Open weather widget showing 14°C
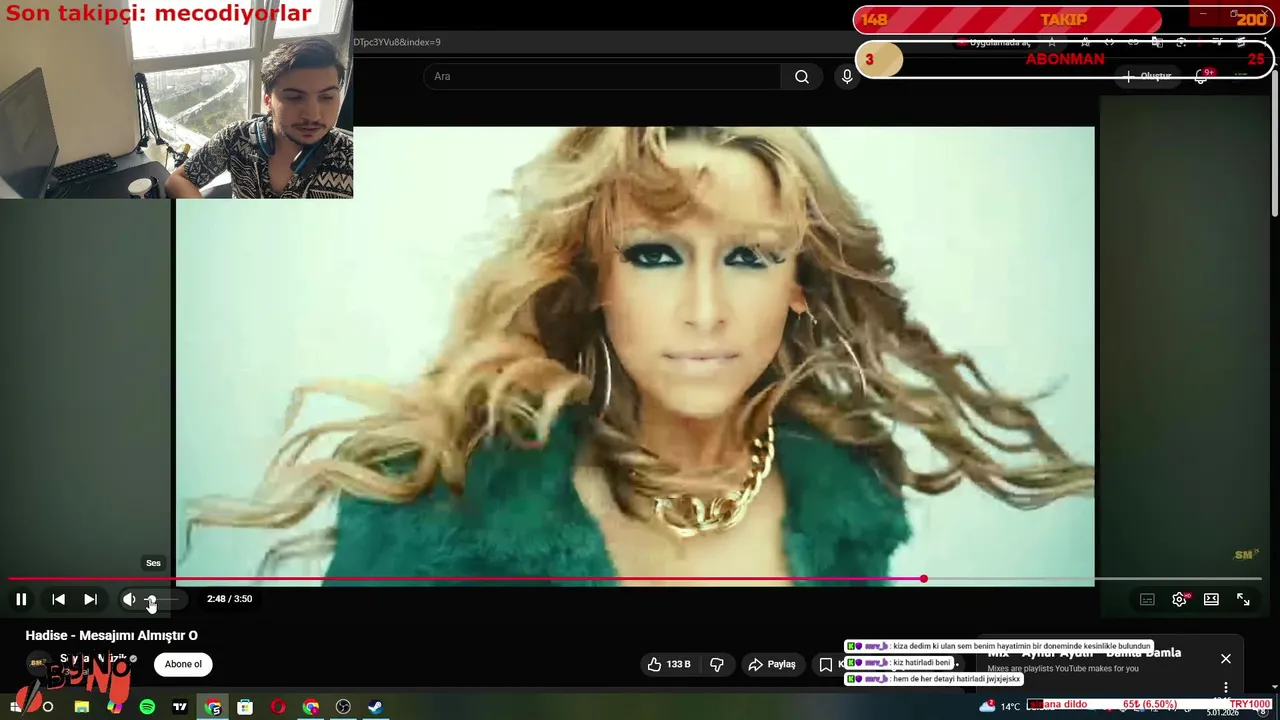Image resolution: width=1280 pixels, height=720 pixels. (x=1000, y=706)
